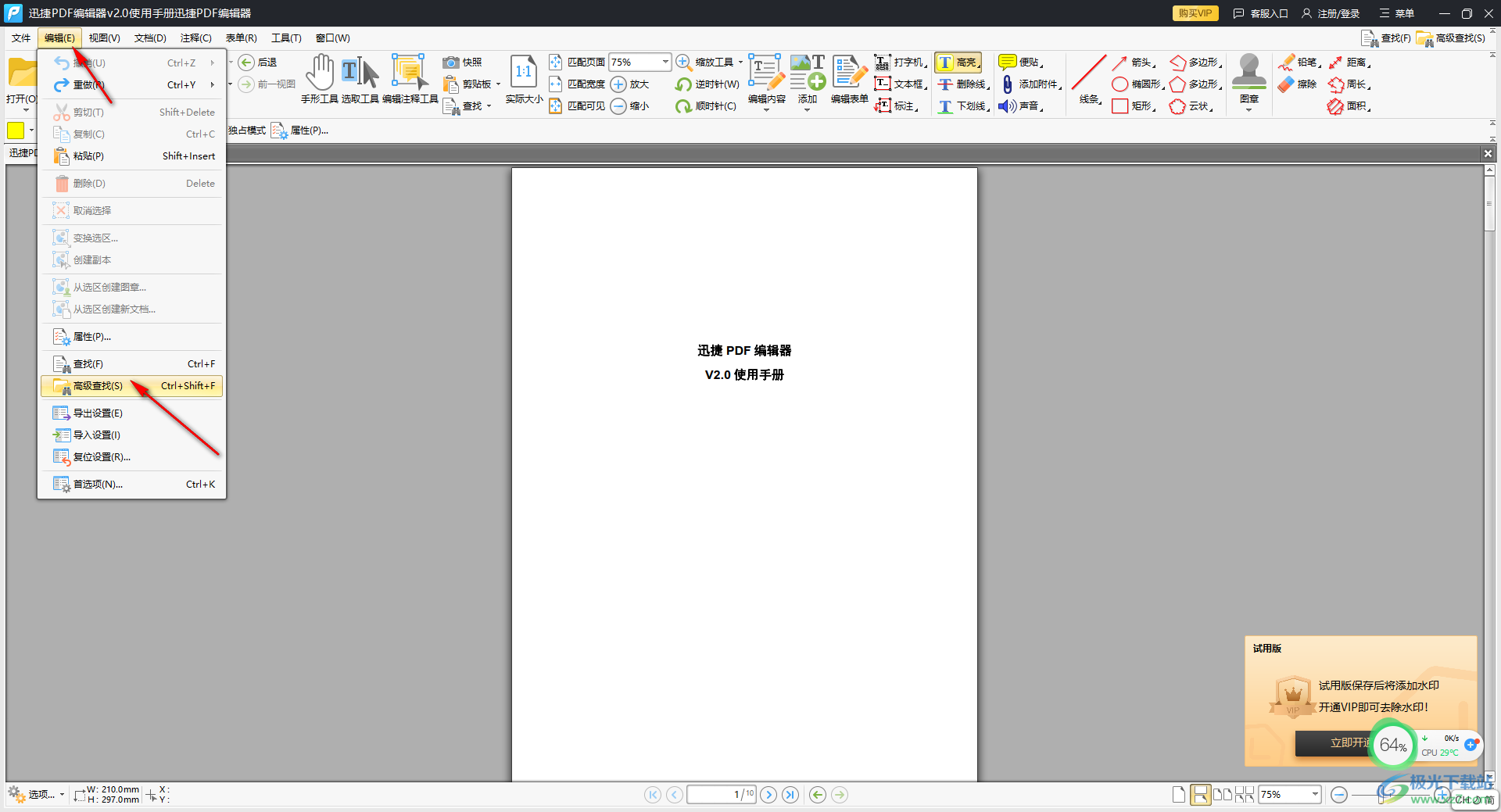Open the 客服入口 link
The height and width of the screenshot is (812, 1501).
1260,13
